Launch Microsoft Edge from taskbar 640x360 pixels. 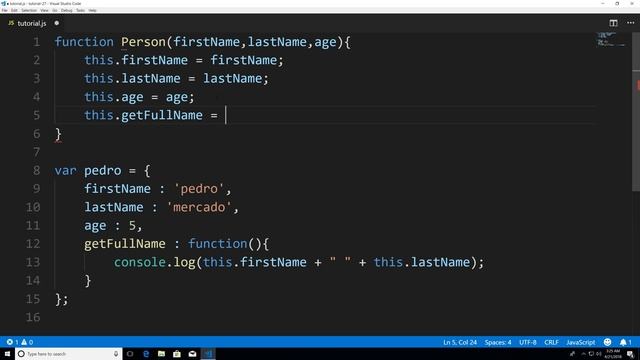tap(146, 354)
